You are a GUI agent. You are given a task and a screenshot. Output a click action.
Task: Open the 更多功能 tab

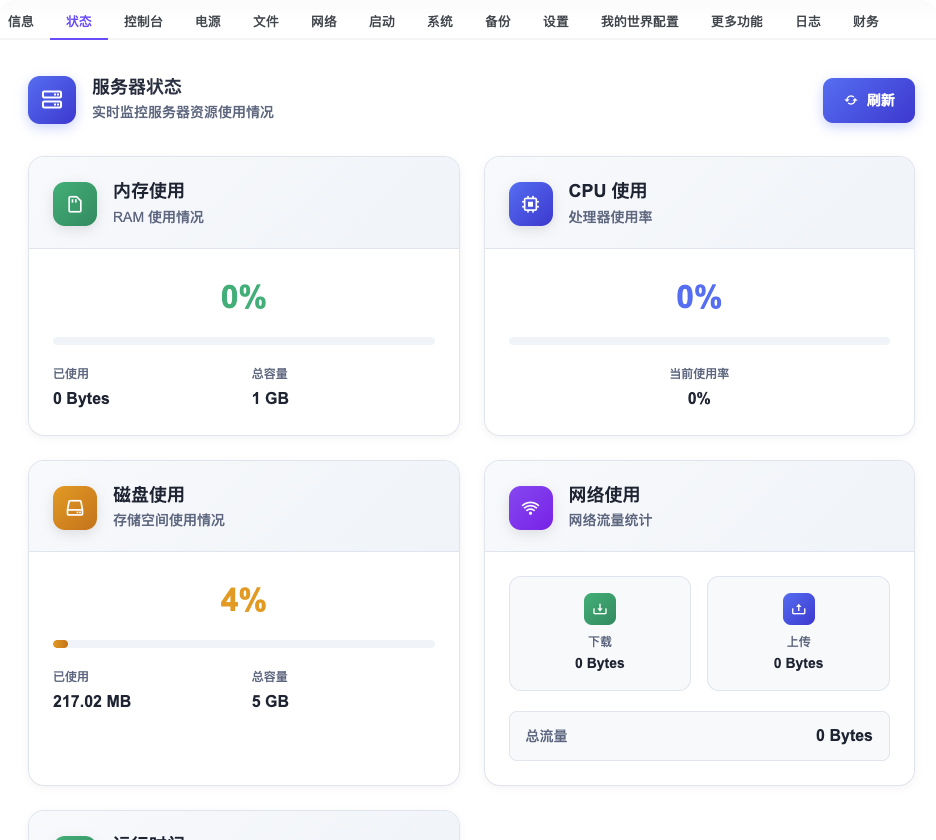[x=737, y=21]
